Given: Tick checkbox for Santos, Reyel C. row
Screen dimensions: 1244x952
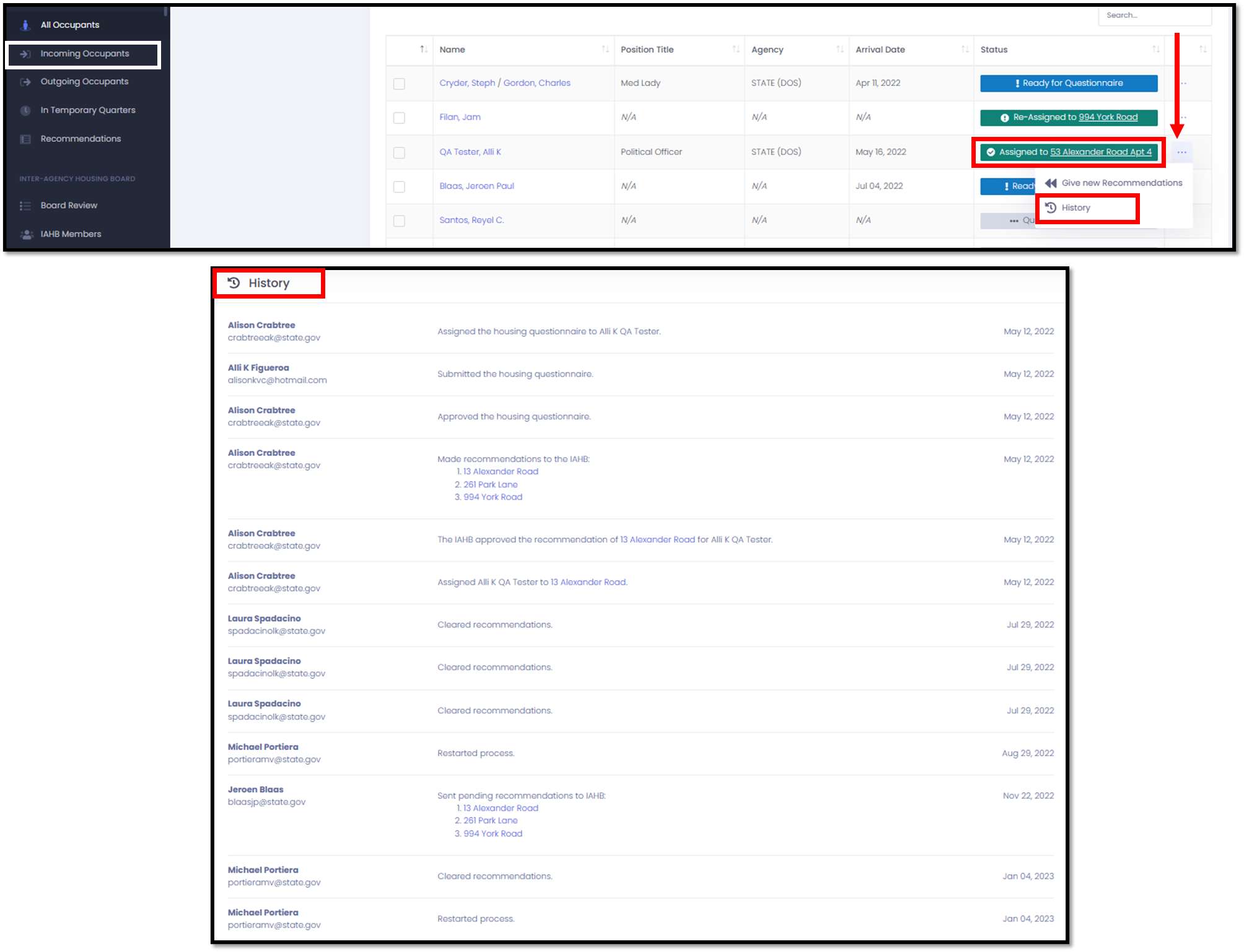Looking at the screenshot, I should [x=400, y=221].
